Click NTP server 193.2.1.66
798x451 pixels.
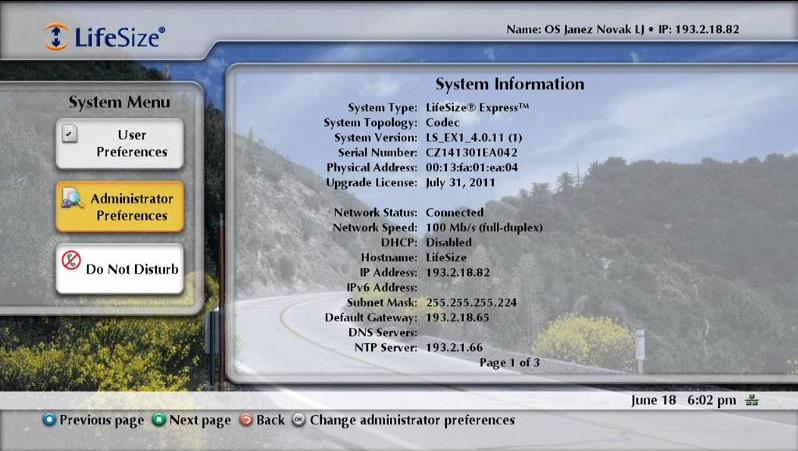point(454,347)
